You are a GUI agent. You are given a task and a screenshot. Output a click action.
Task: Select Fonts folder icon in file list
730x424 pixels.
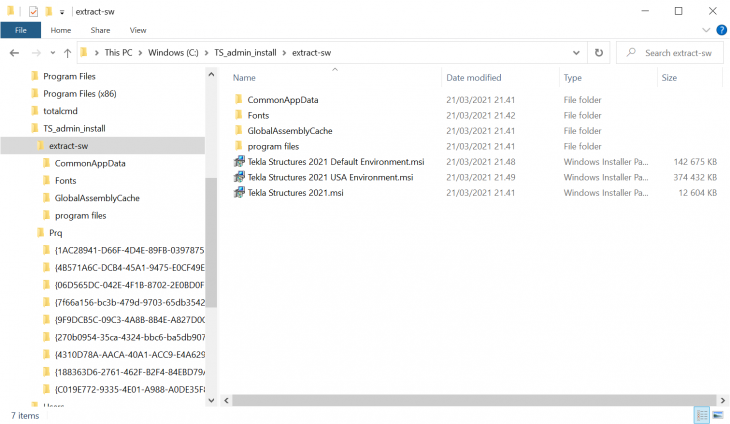pyautogui.click(x=239, y=115)
